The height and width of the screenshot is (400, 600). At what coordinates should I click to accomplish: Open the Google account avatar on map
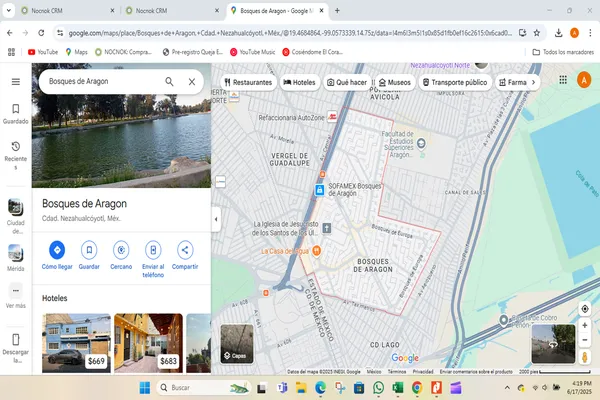point(584,80)
